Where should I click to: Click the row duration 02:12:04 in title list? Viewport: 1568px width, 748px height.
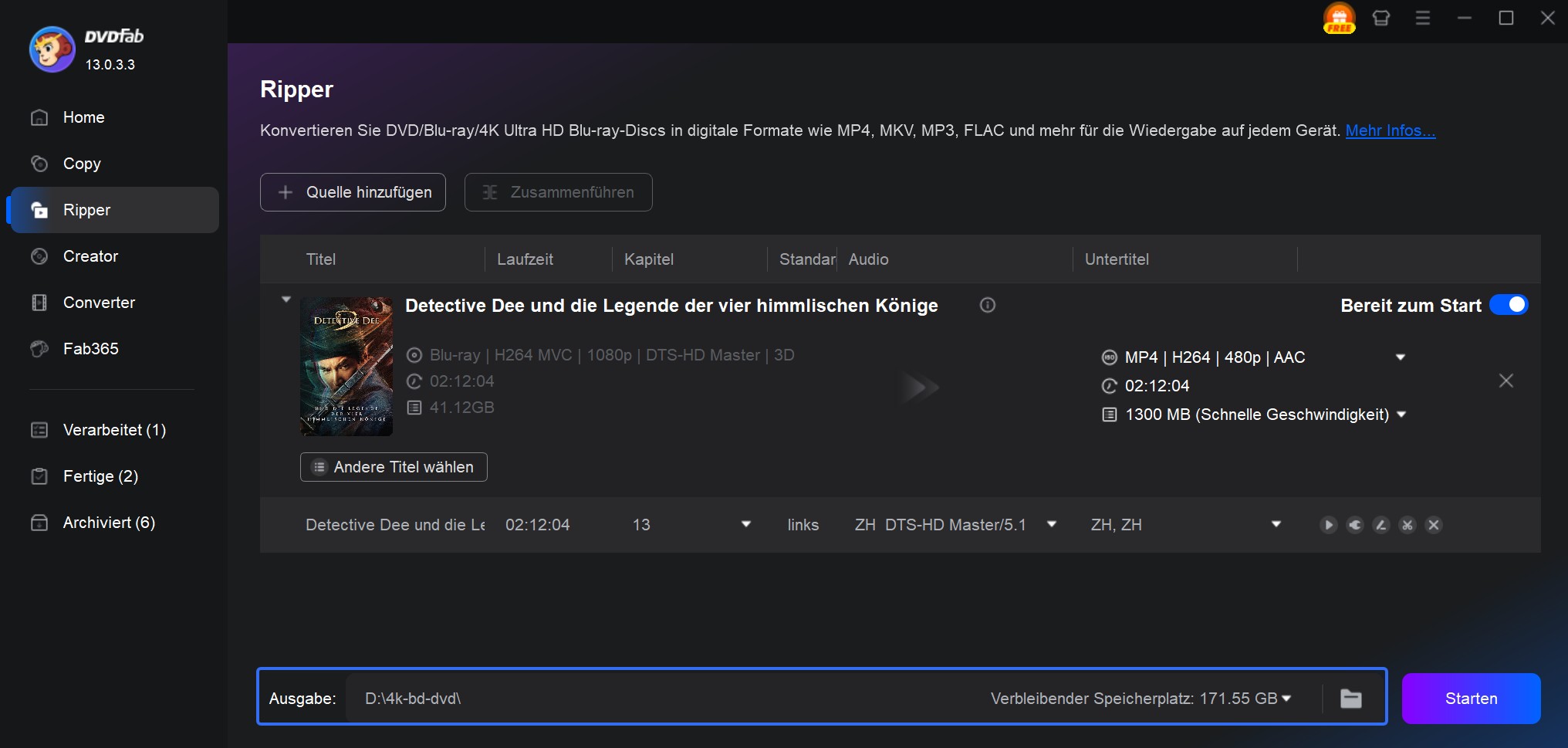coord(537,525)
